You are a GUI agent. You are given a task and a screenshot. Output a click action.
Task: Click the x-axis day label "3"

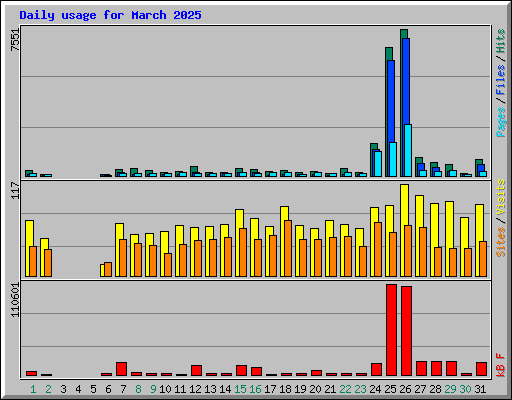tap(63, 389)
